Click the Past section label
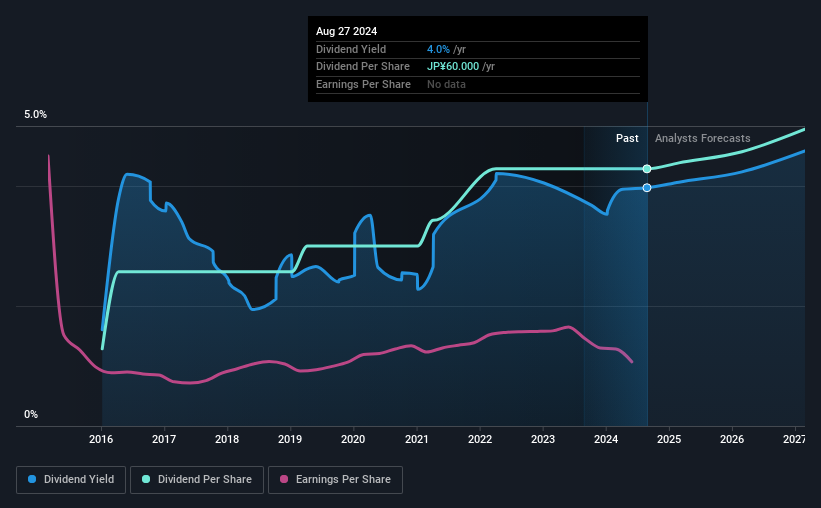Viewport: 821px width, 508px height. click(x=627, y=138)
